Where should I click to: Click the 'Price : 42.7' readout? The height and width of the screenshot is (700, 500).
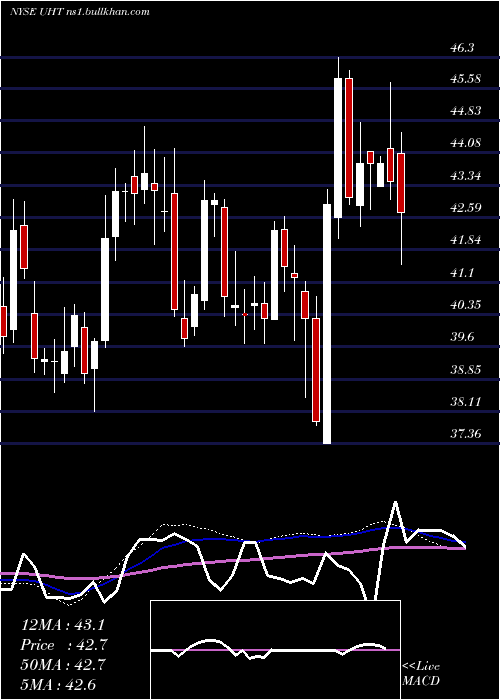coord(65,645)
